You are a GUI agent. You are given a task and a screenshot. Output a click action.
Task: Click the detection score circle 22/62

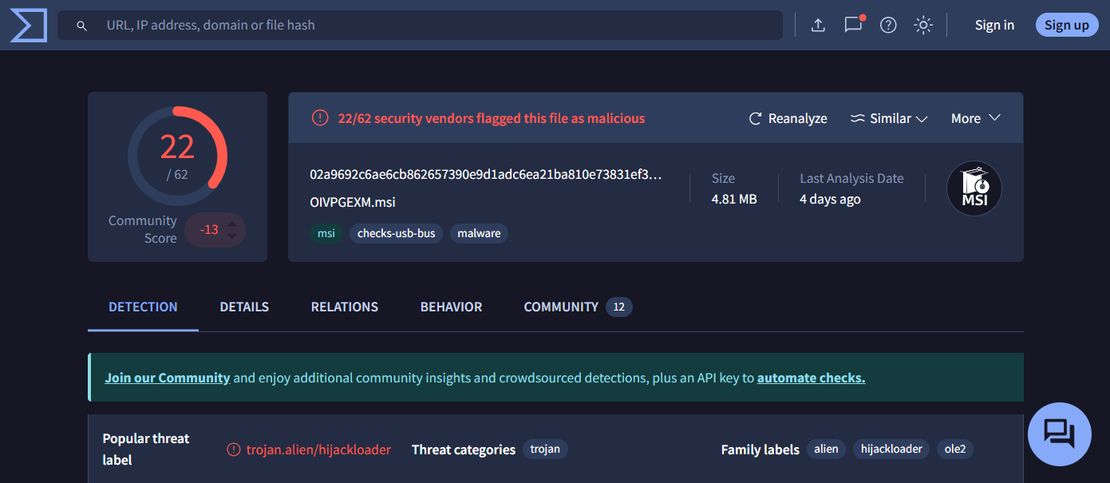[177, 156]
